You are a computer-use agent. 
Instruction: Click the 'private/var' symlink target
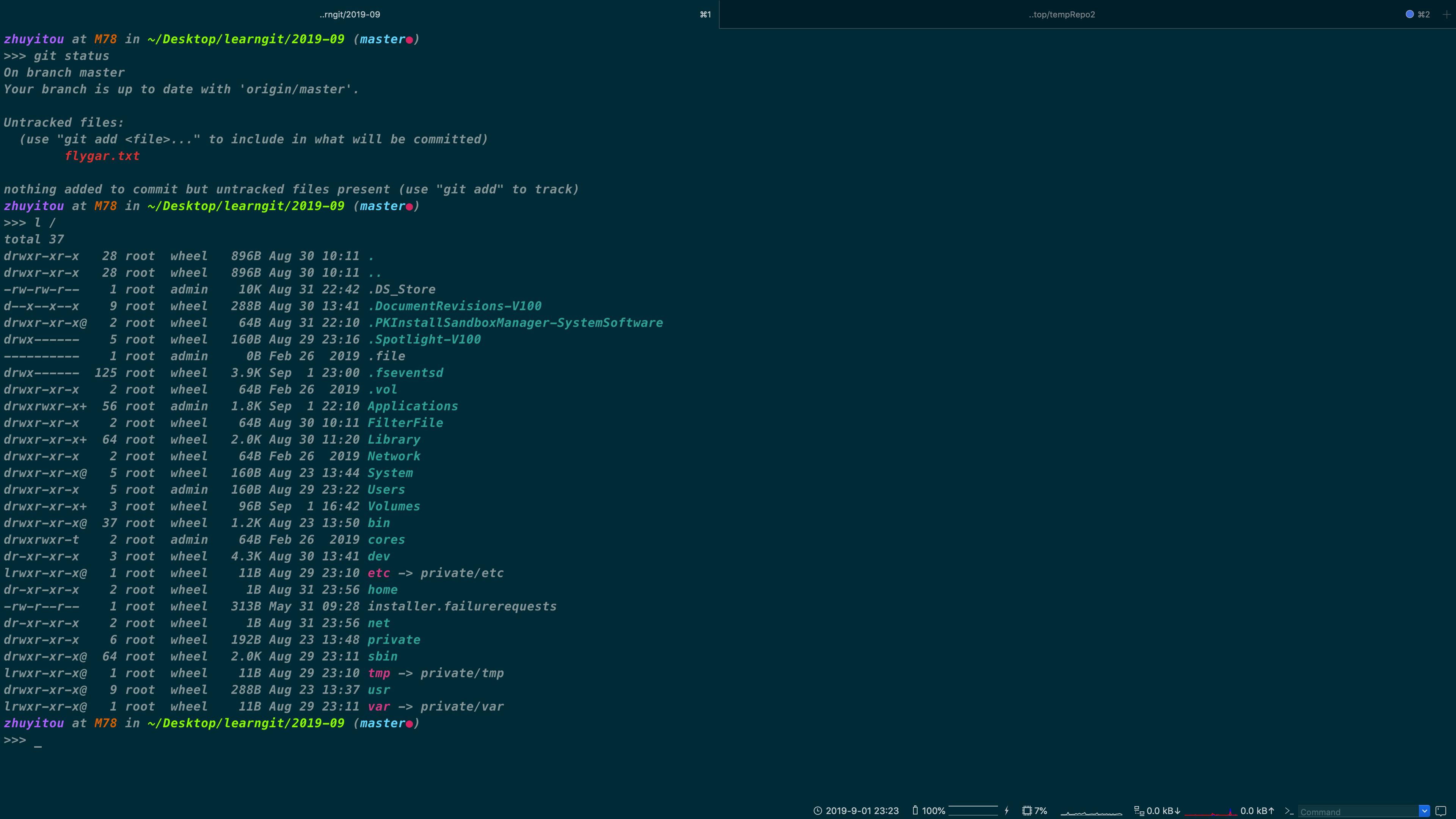pos(462,706)
